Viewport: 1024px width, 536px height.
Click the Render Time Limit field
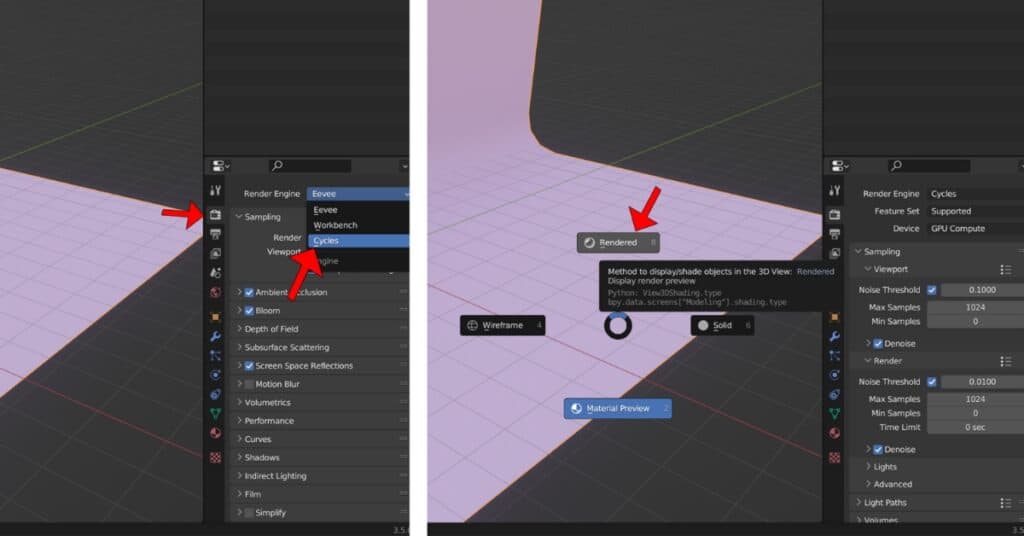975,427
